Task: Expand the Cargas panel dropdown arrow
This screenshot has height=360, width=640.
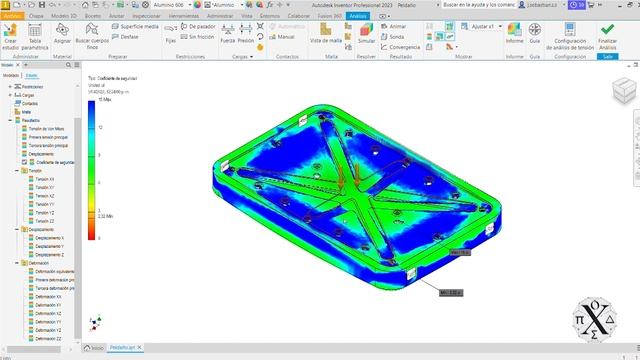Action: click(x=251, y=57)
